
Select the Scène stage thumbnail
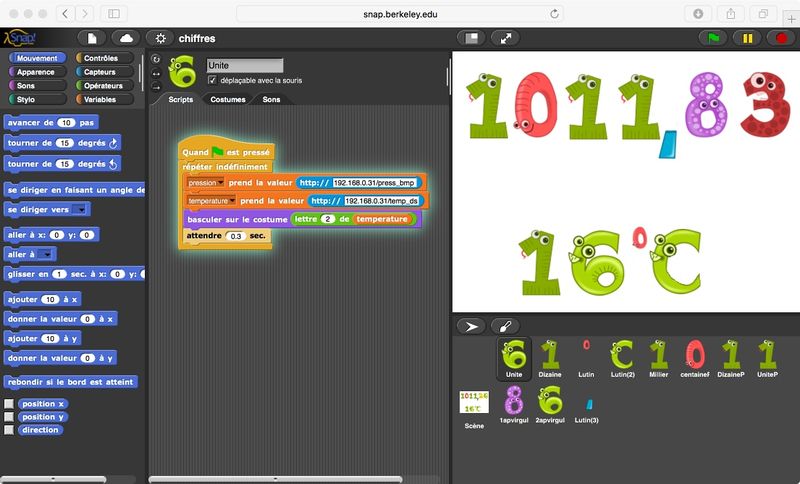click(x=474, y=409)
